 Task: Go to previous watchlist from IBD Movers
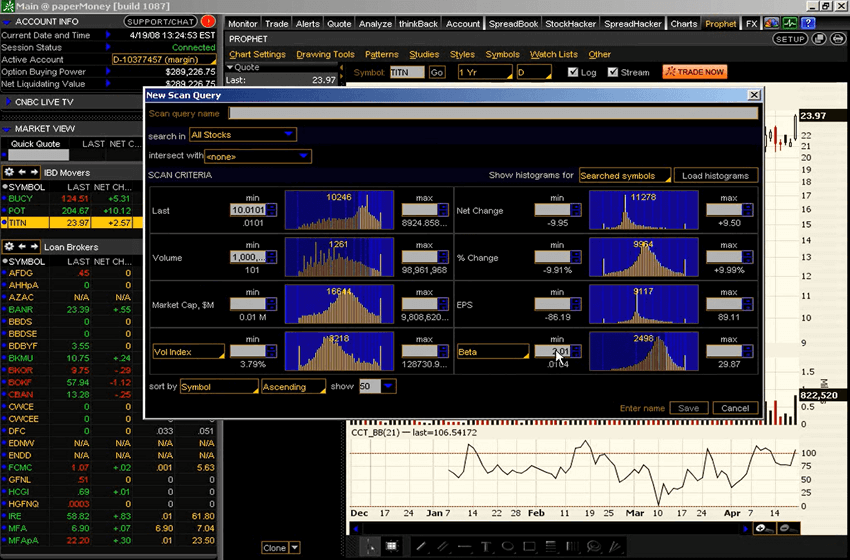(22, 172)
